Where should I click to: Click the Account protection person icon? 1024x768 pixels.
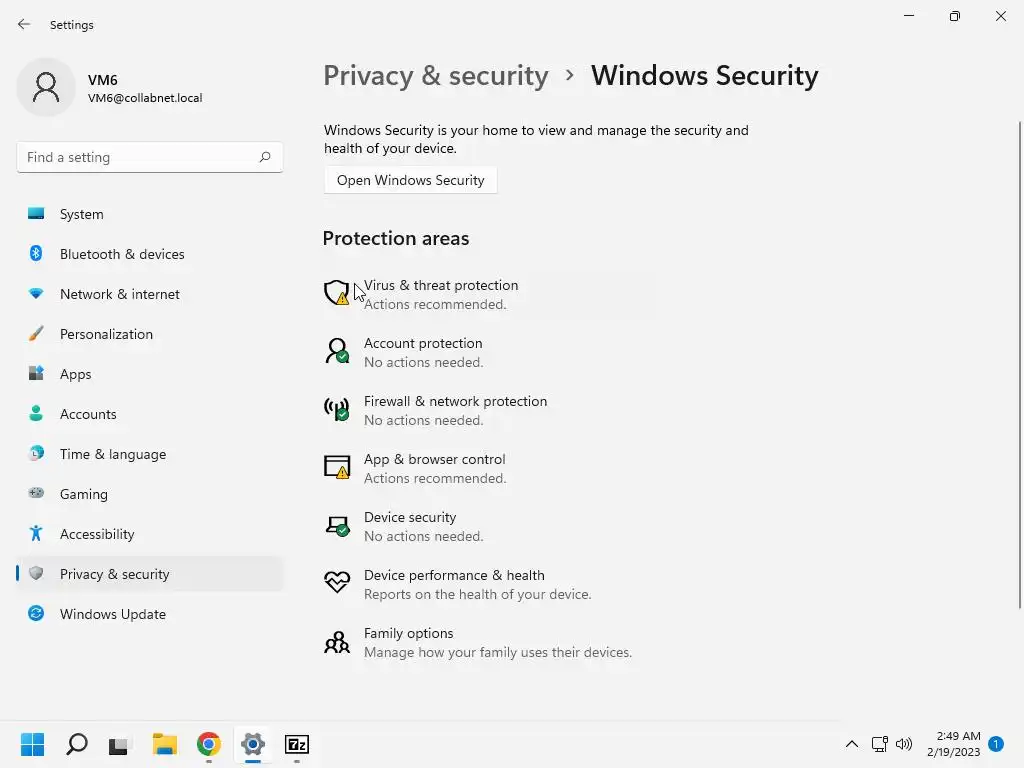click(337, 351)
